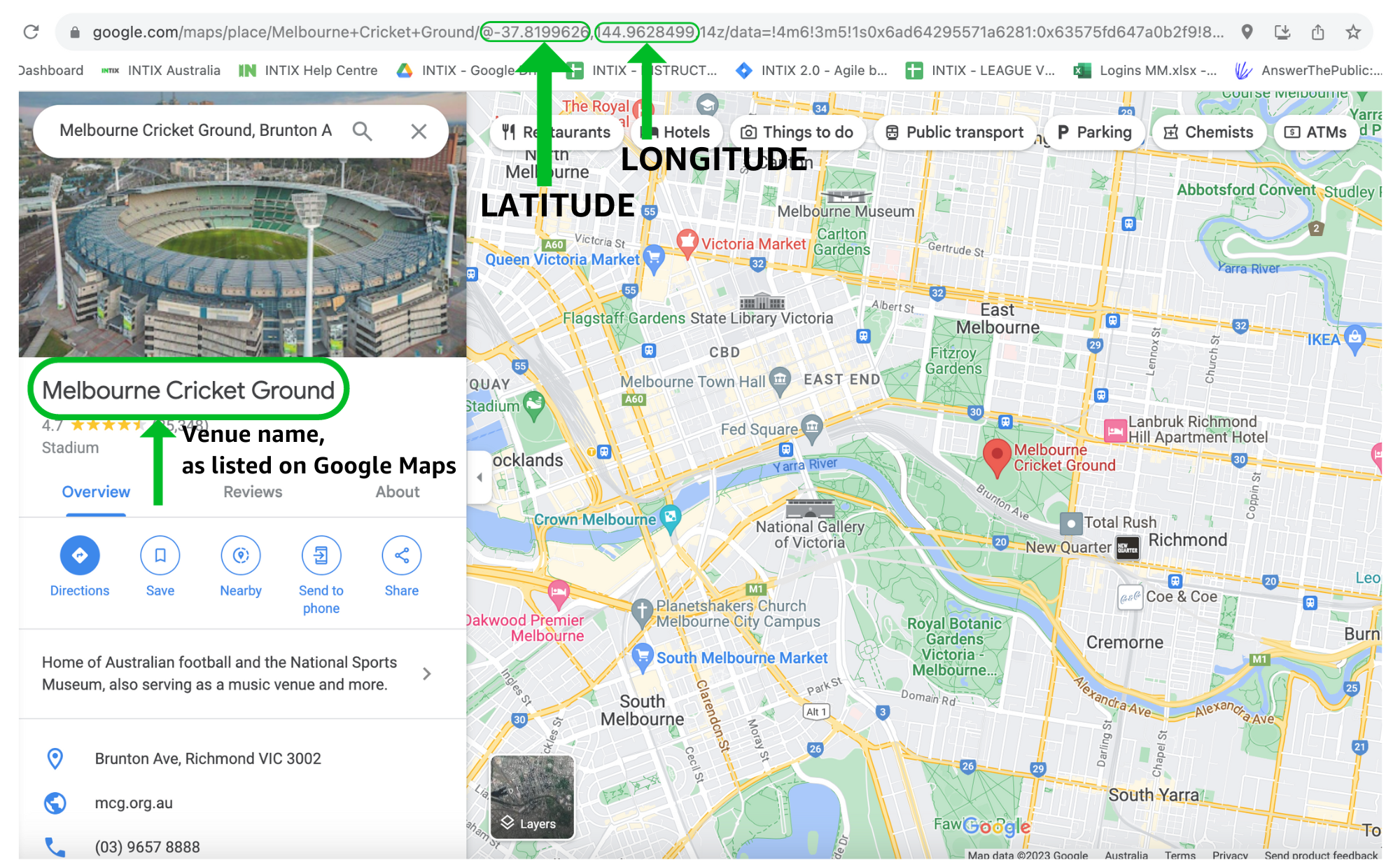Click the National Gallery of Victoria landmark icon
The width and height of the screenshot is (1400, 867).
[810, 508]
